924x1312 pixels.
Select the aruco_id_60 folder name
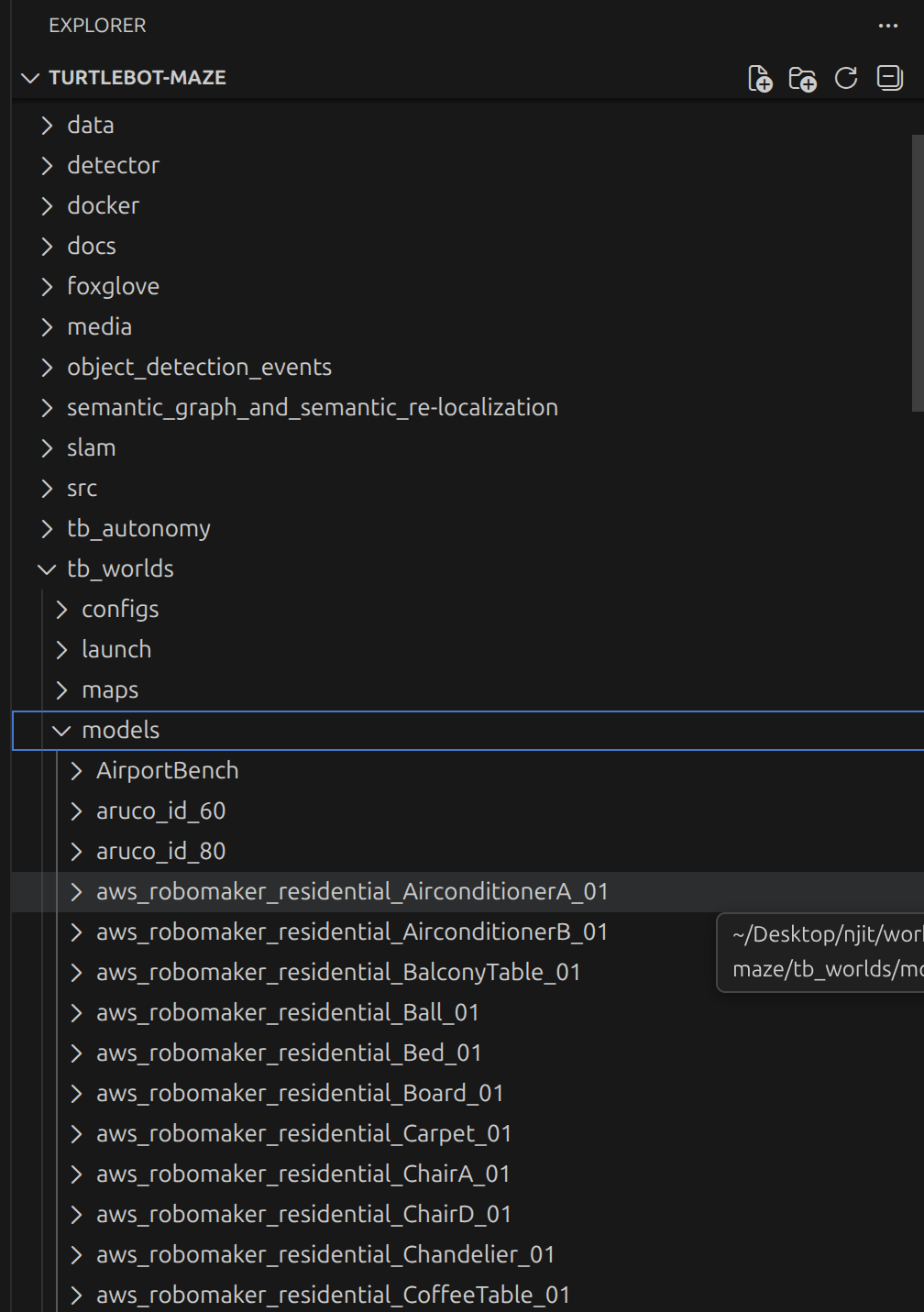pyautogui.click(x=160, y=811)
